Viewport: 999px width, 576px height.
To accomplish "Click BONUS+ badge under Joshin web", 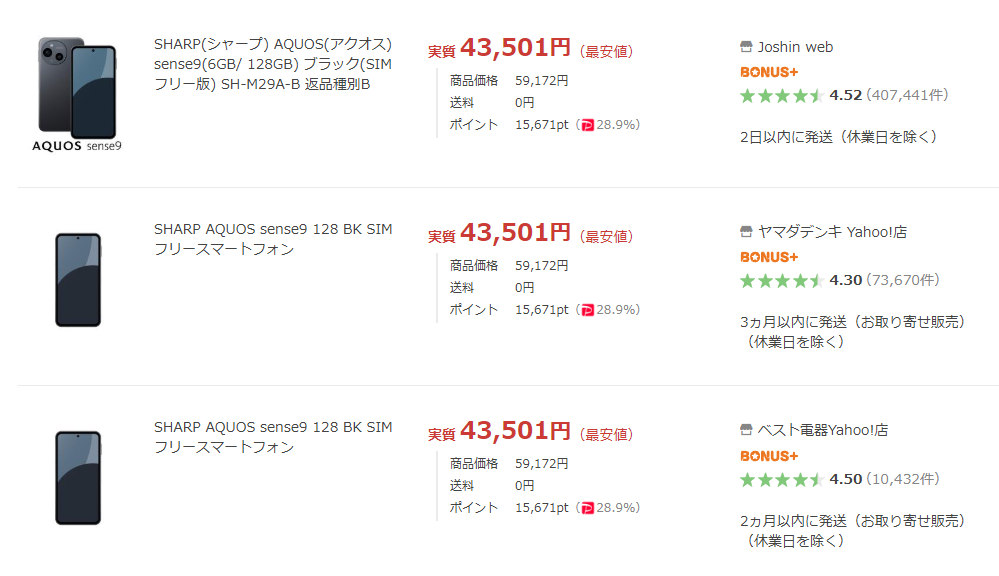I will (769, 72).
